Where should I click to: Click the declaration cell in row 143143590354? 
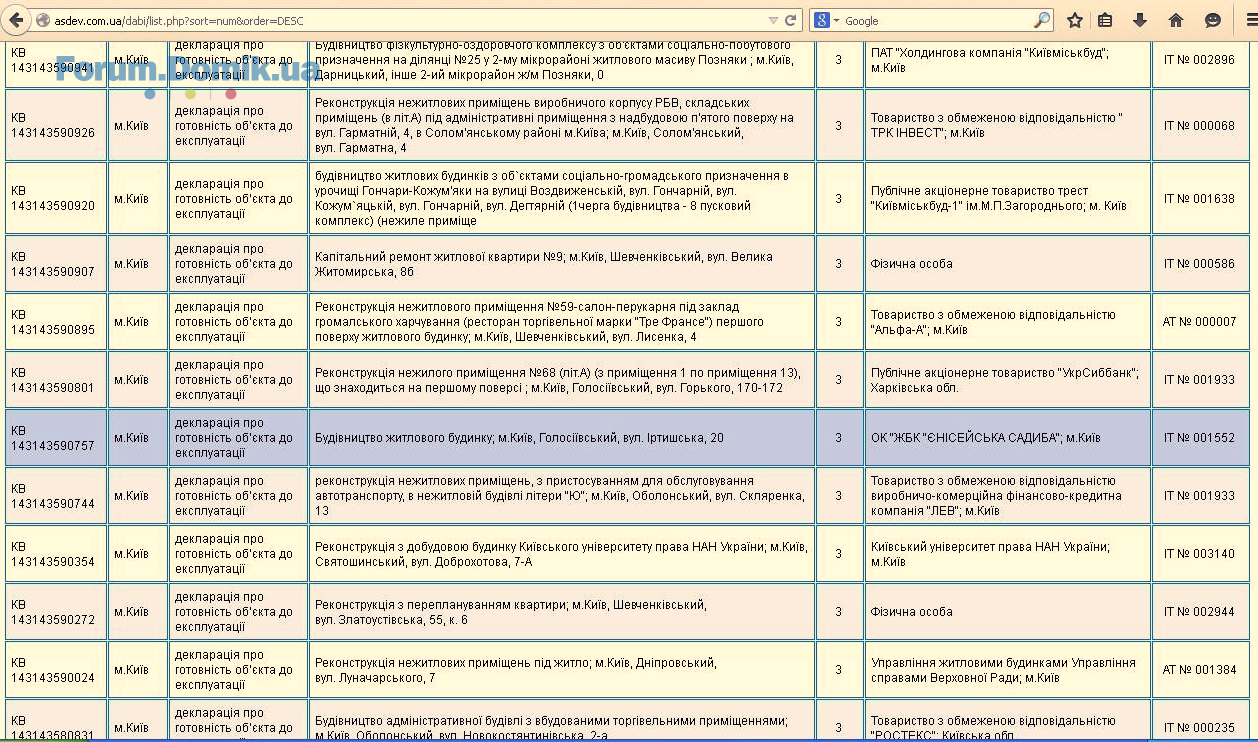pos(239,554)
